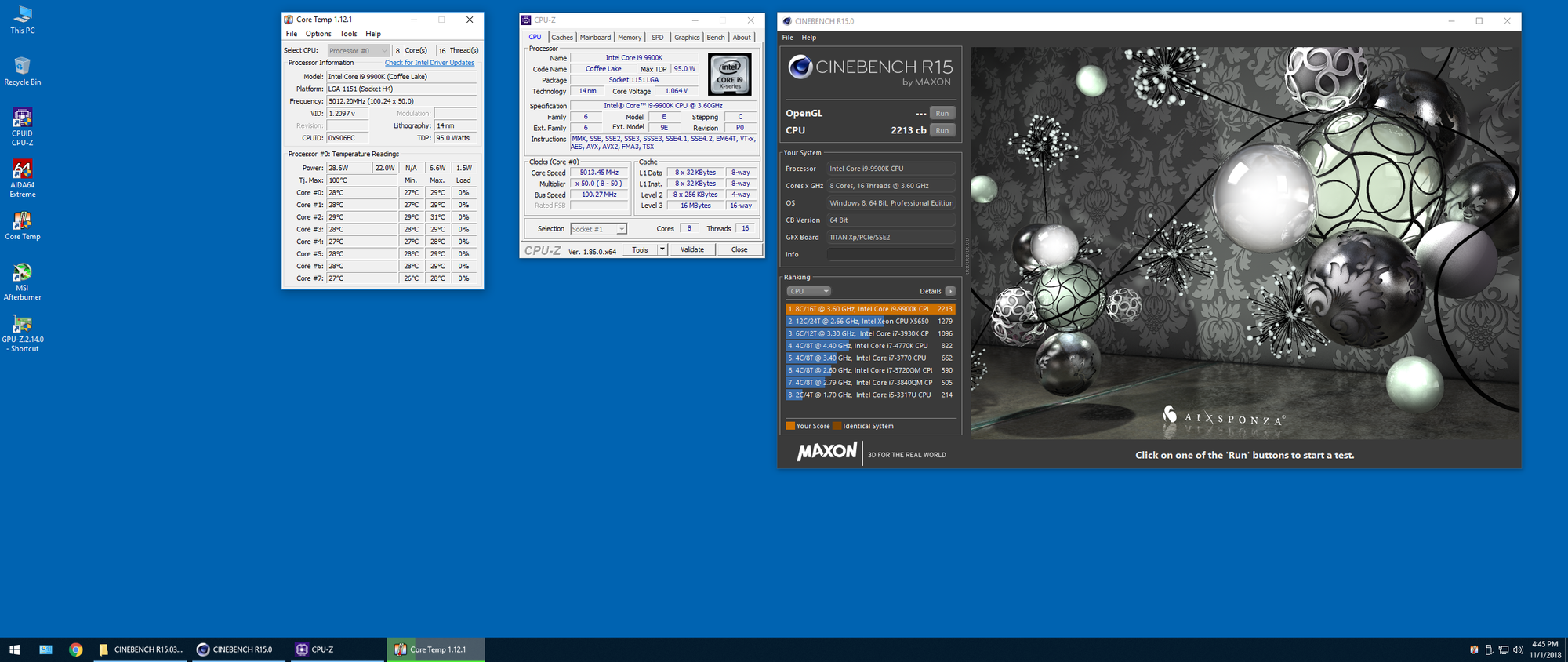The image size is (1568, 662).
Task: Open the Windows Start menu
Action: click(x=14, y=649)
